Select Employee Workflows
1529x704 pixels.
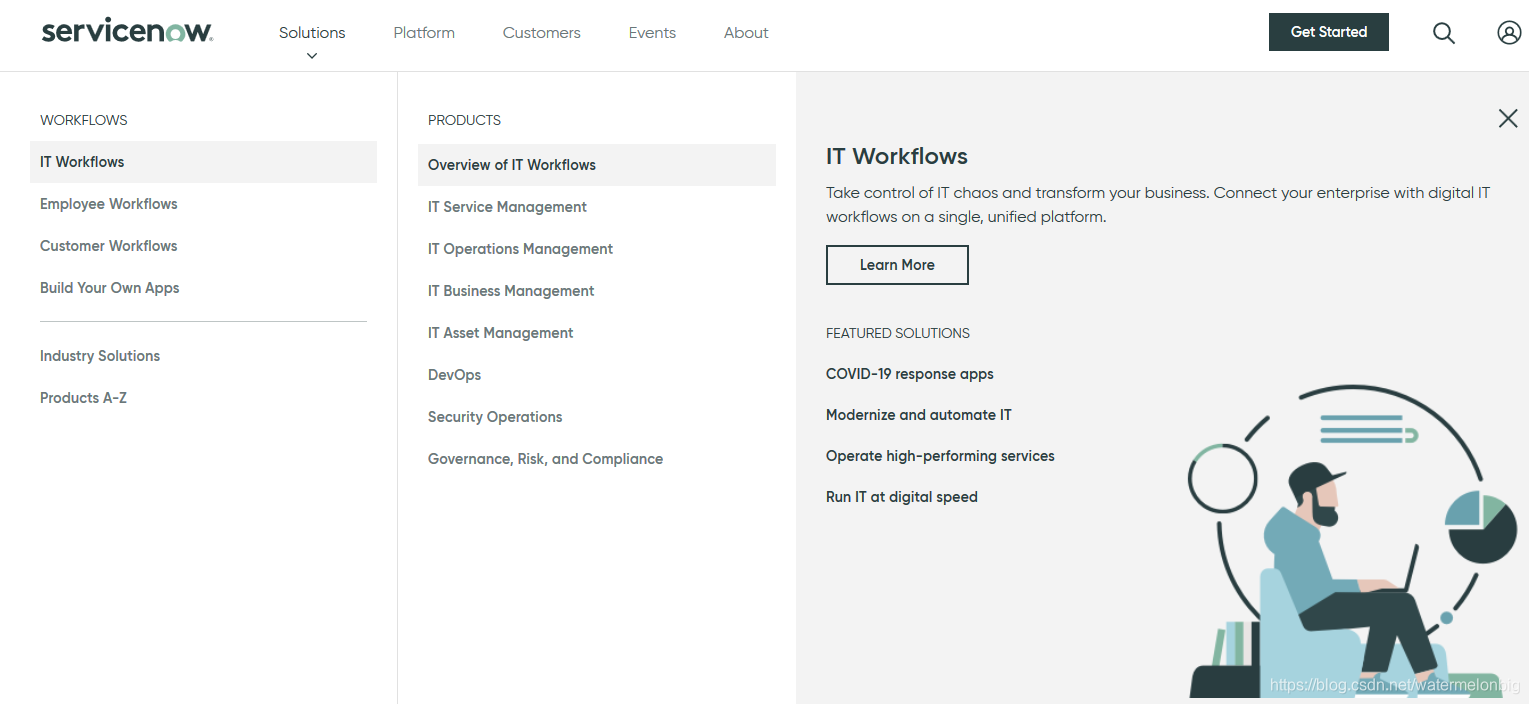tap(109, 204)
